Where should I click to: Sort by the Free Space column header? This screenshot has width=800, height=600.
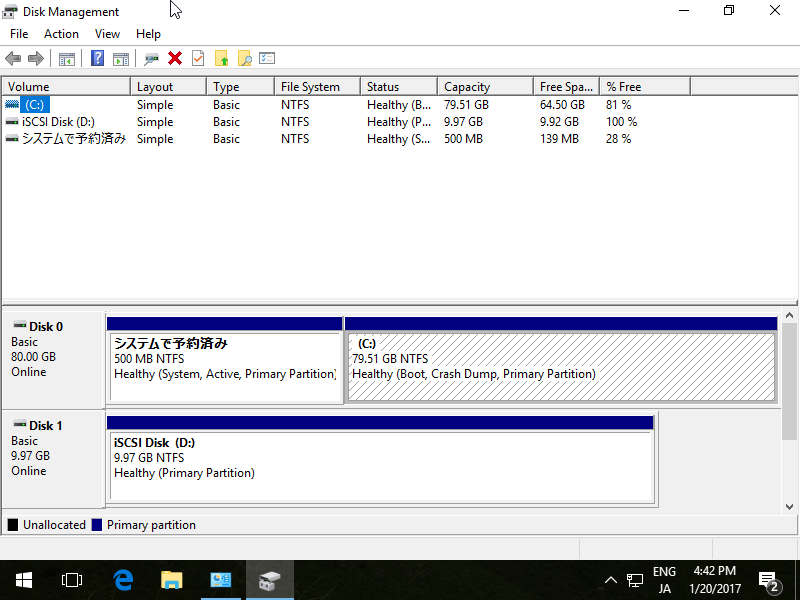click(567, 87)
